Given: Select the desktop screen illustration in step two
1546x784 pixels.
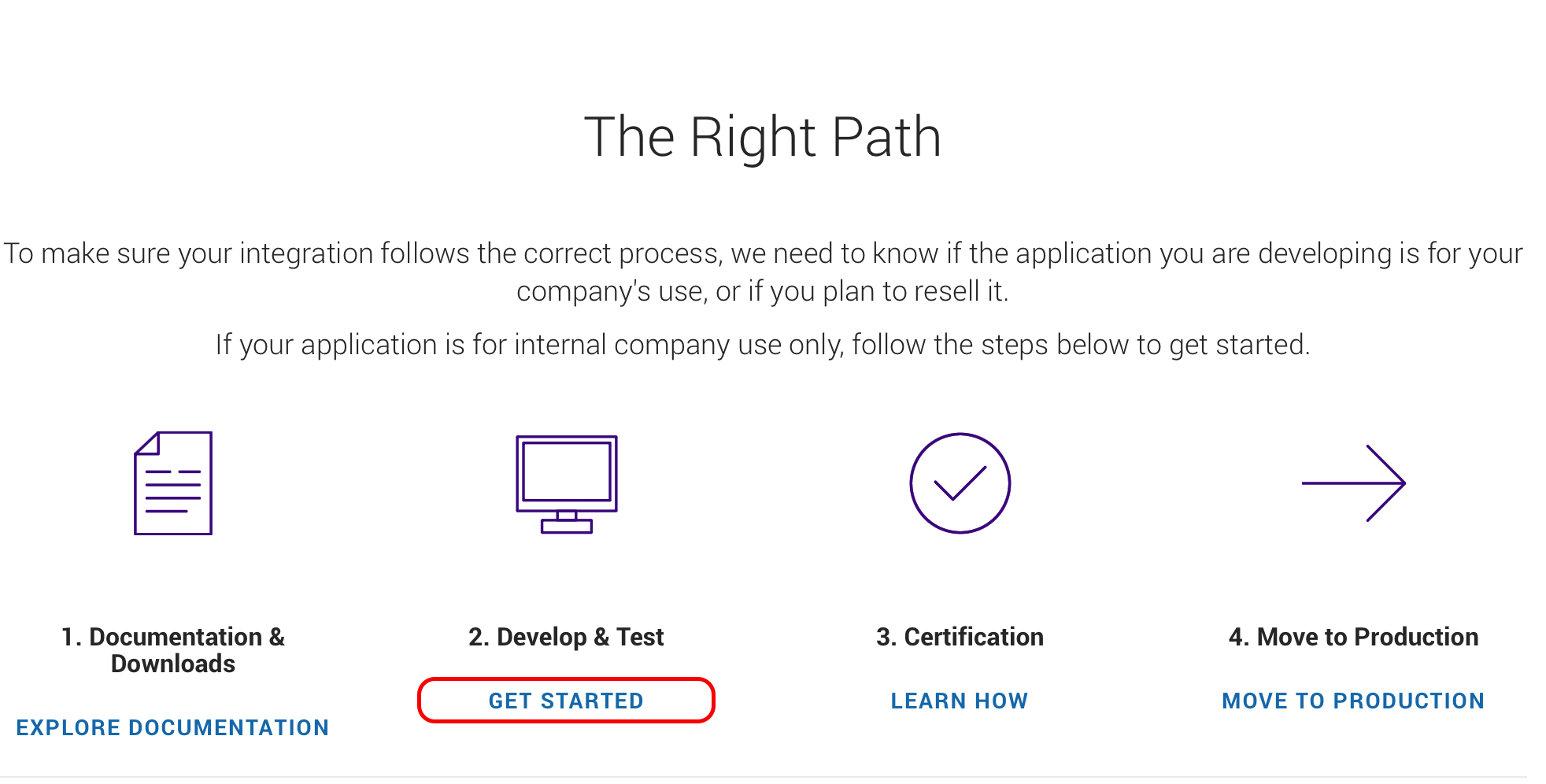Looking at the screenshot, I should pos(565,476).
